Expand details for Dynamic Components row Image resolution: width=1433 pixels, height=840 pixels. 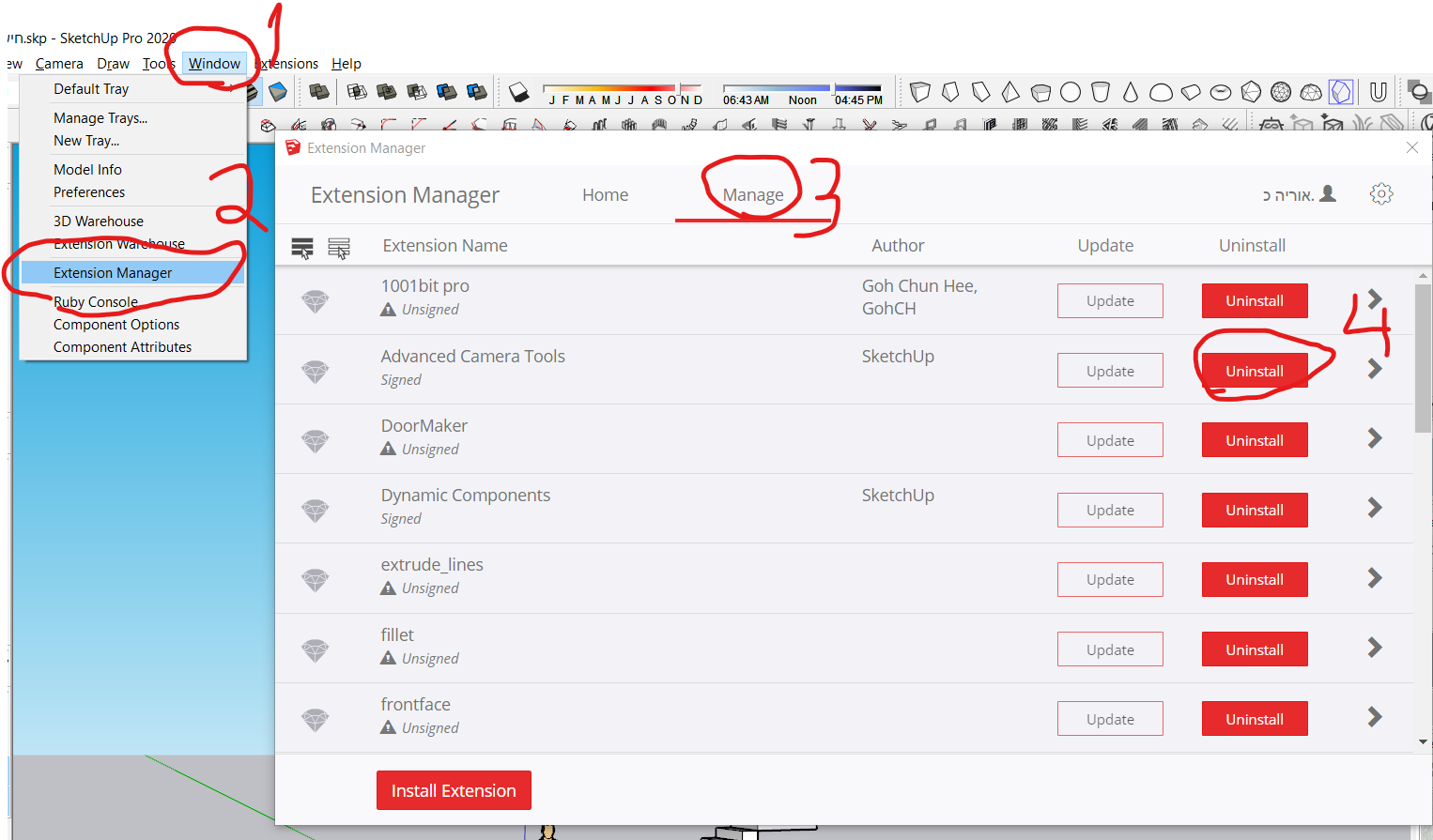point(1375,508)
